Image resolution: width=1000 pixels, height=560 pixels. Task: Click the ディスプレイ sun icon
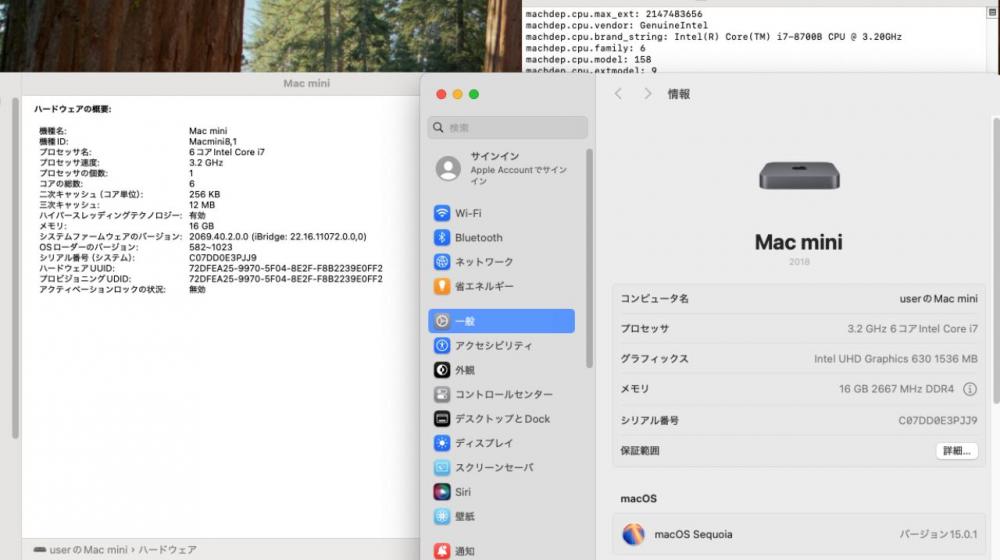coord(442,443)
